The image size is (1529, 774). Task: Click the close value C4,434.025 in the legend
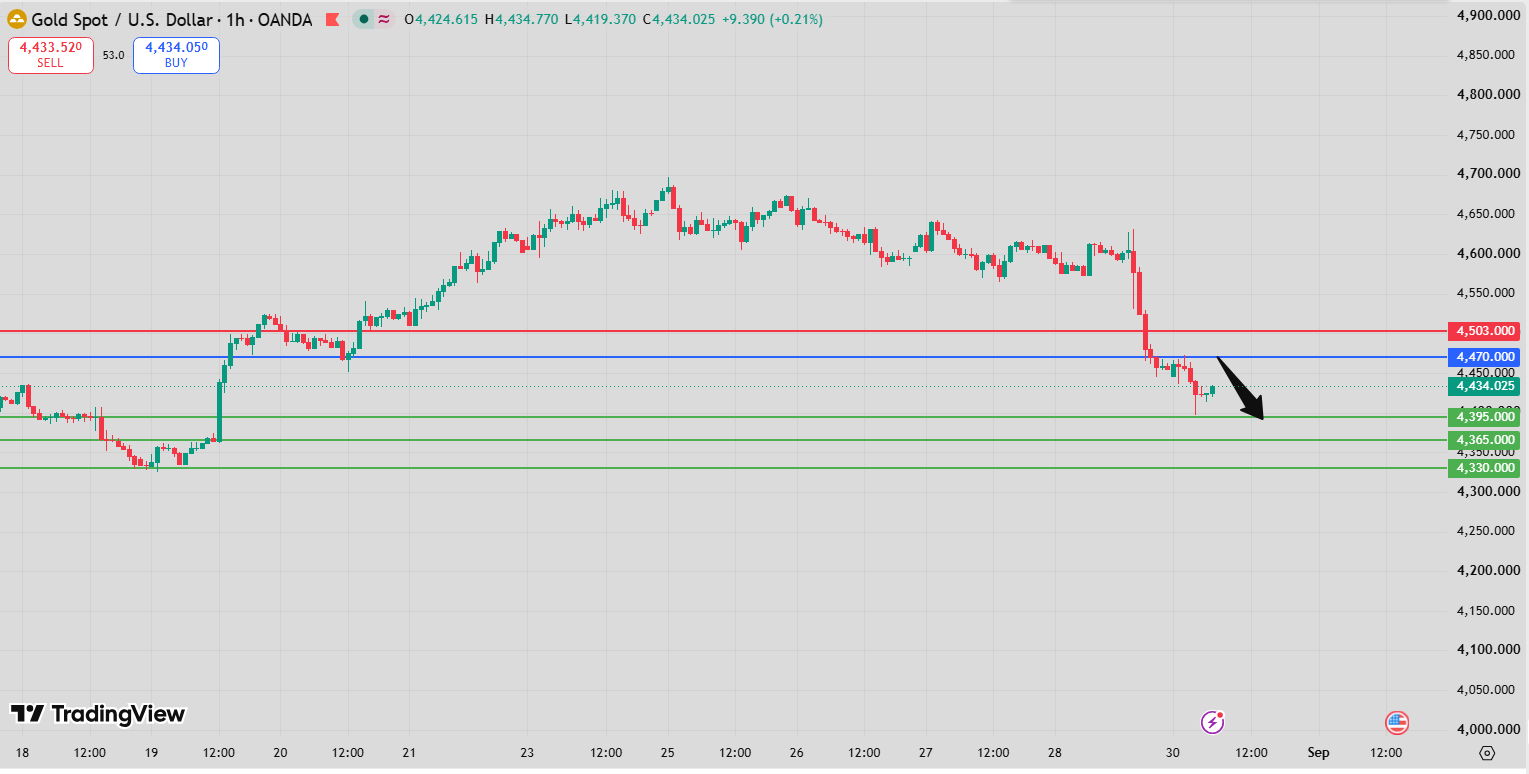tap(678, 20)
